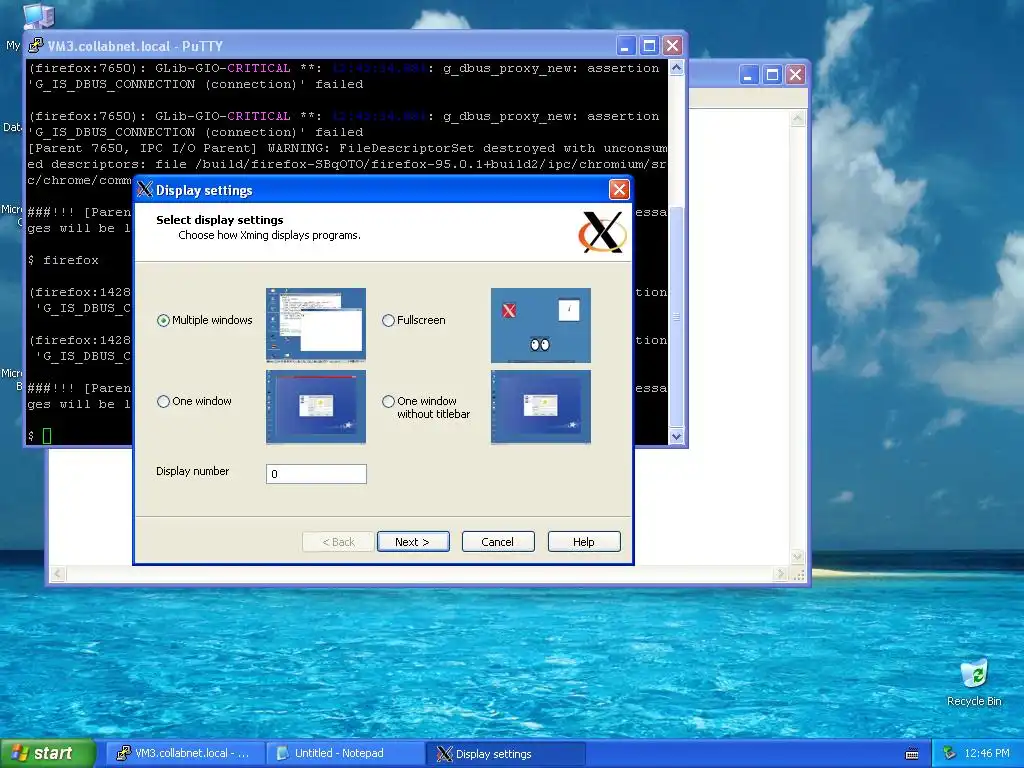Minimize the PuTTY window
The height and width of the screenshot is (768, 1024).
(x=626, y=46)
